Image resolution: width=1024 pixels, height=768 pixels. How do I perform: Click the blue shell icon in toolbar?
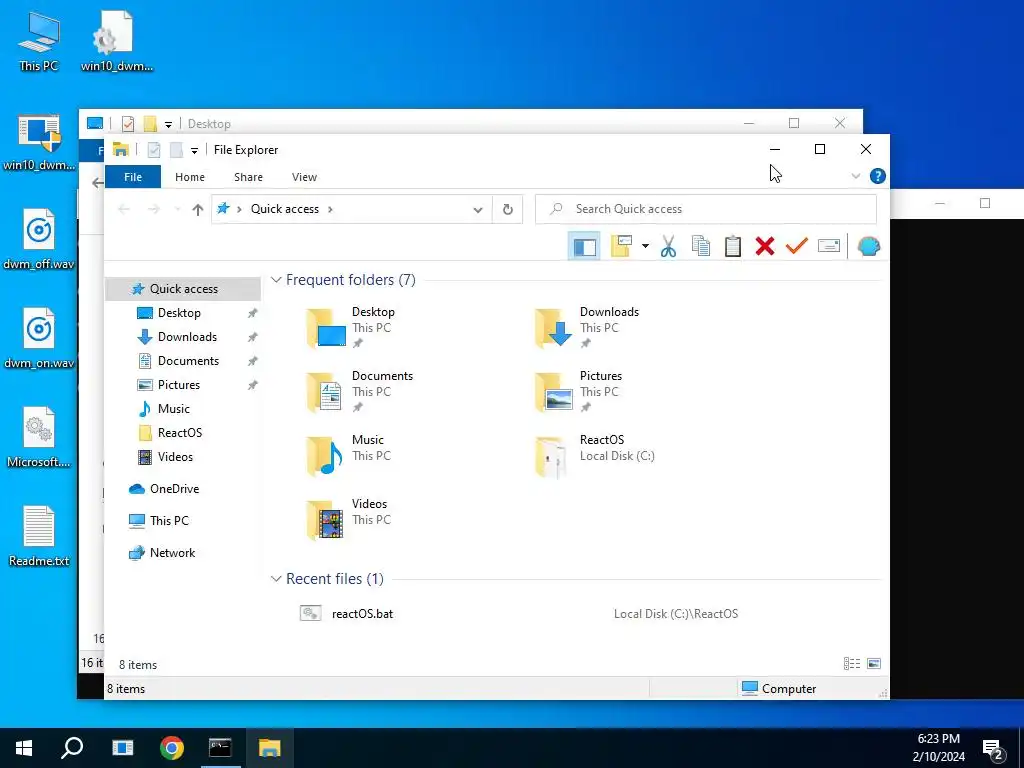click(x=869, y=246)
